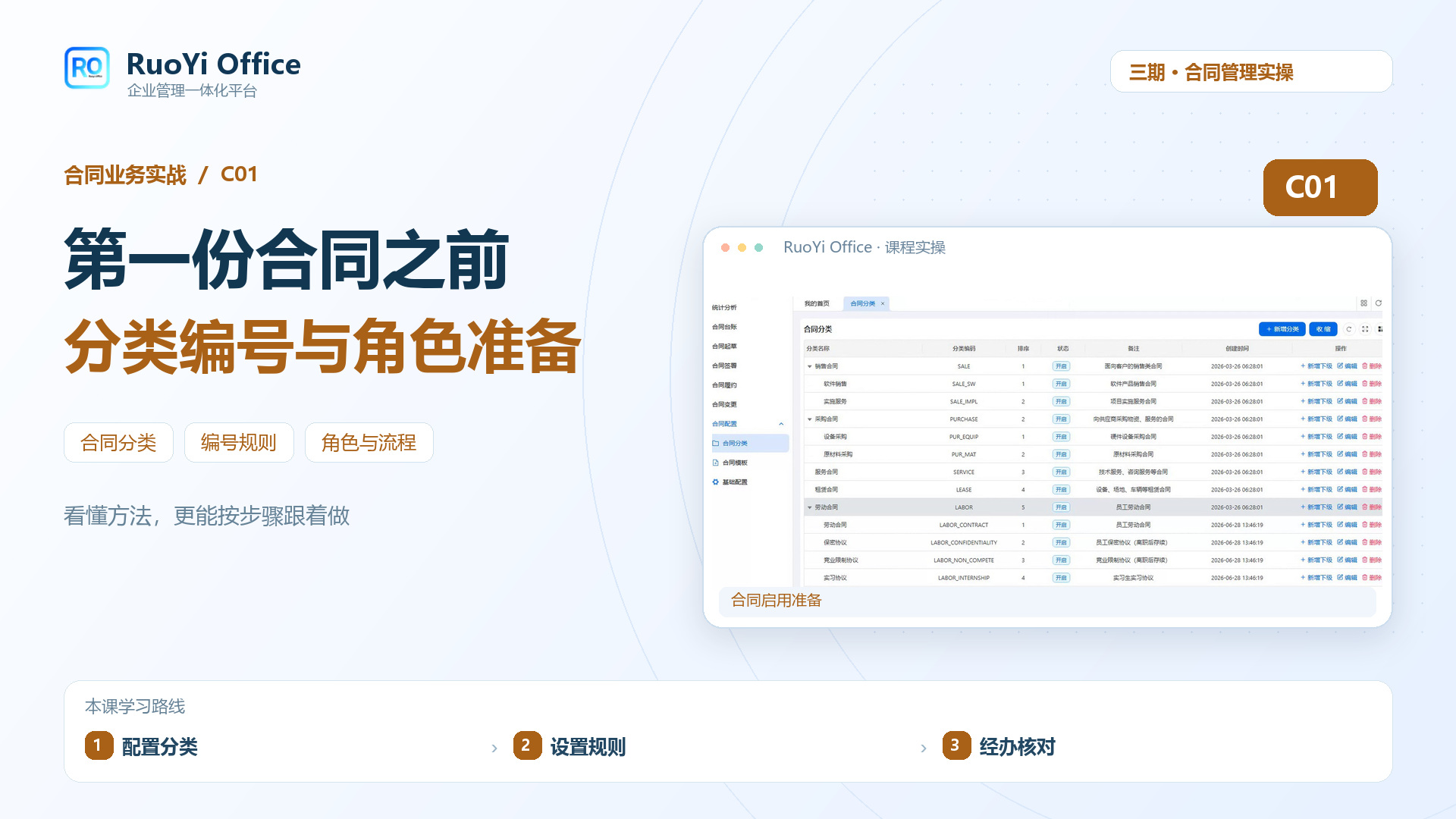Click 新增下级 in the 实习协议 row

tap(1316, 578)
